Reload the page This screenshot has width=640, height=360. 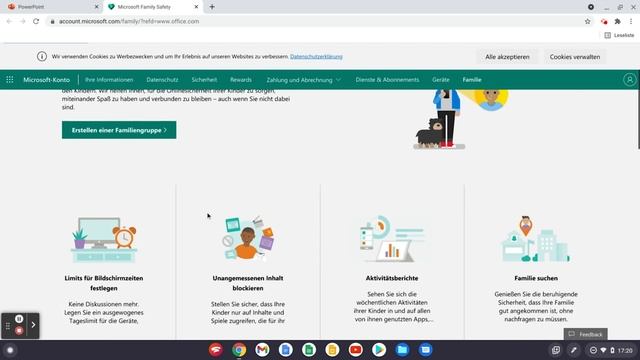[x=36, y=21]
